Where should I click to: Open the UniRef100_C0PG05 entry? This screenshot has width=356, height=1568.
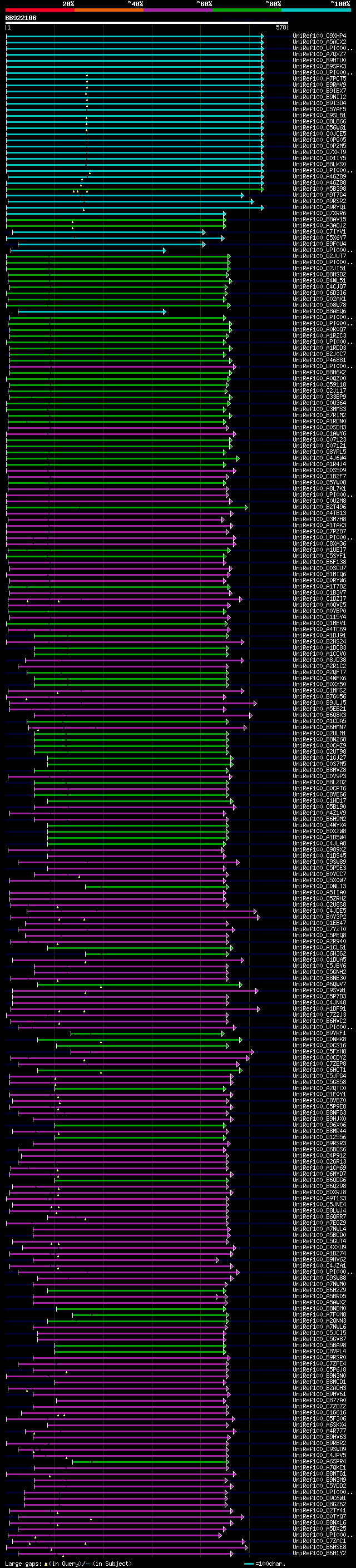(319, 140)
